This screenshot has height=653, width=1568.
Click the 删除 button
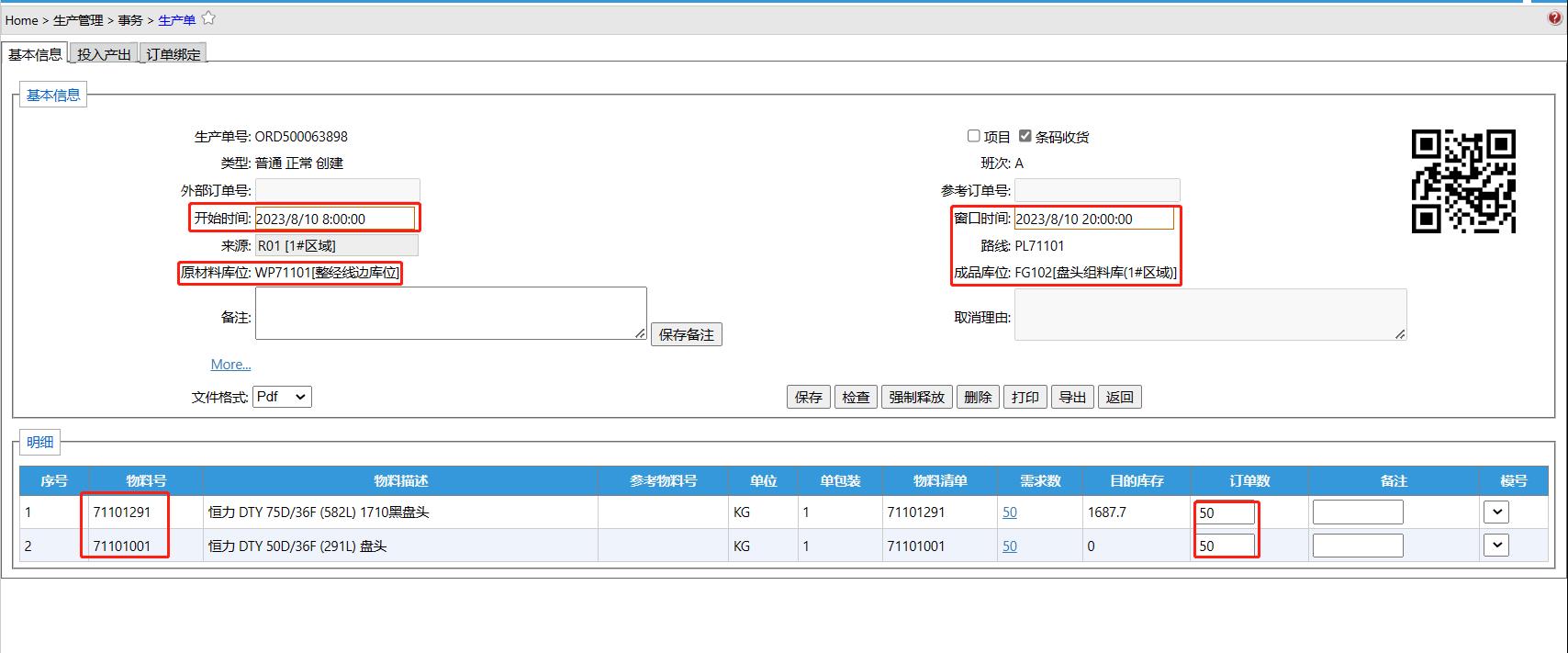978,397
